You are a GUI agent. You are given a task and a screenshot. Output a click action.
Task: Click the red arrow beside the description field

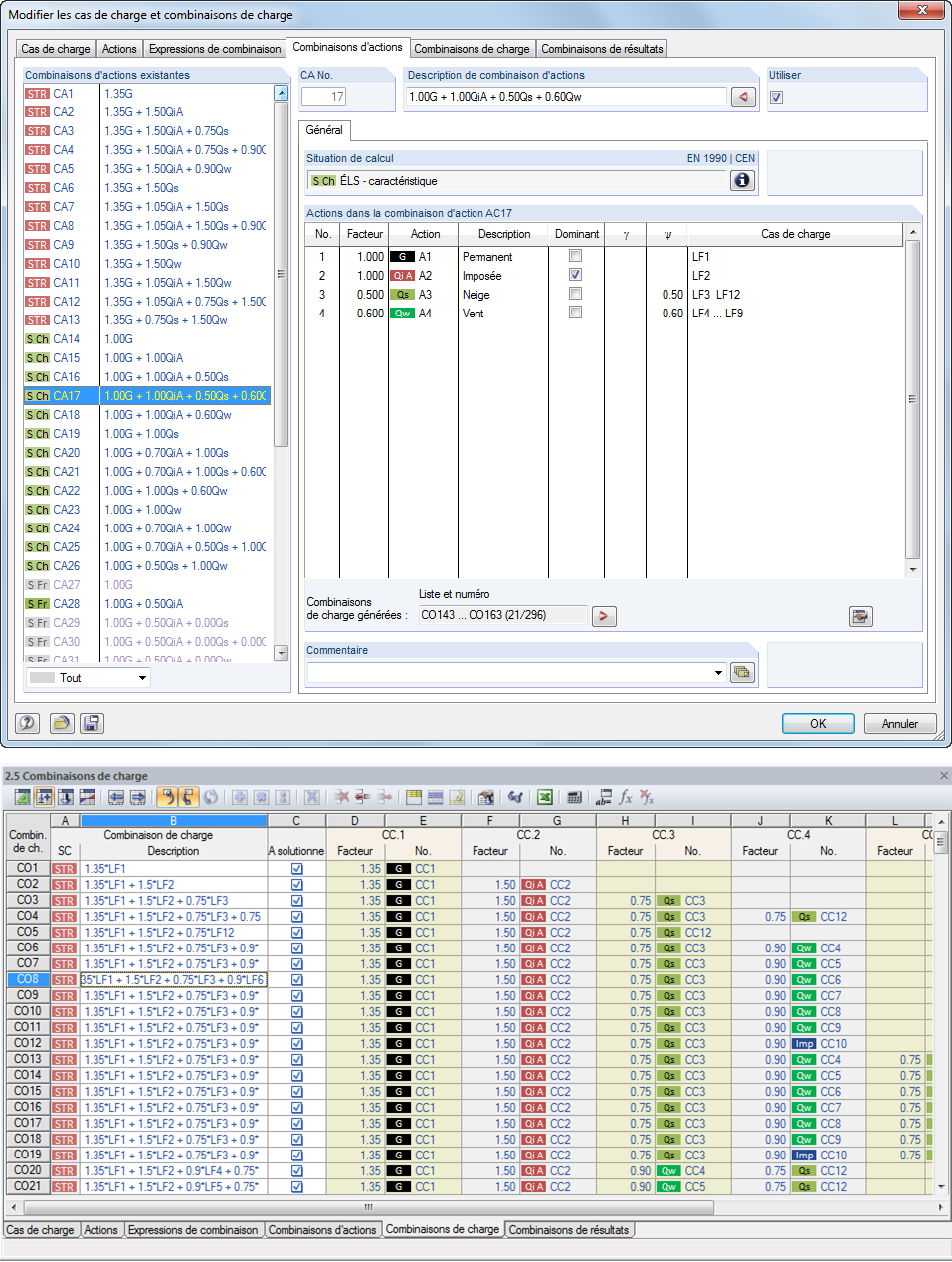[743, 97]
